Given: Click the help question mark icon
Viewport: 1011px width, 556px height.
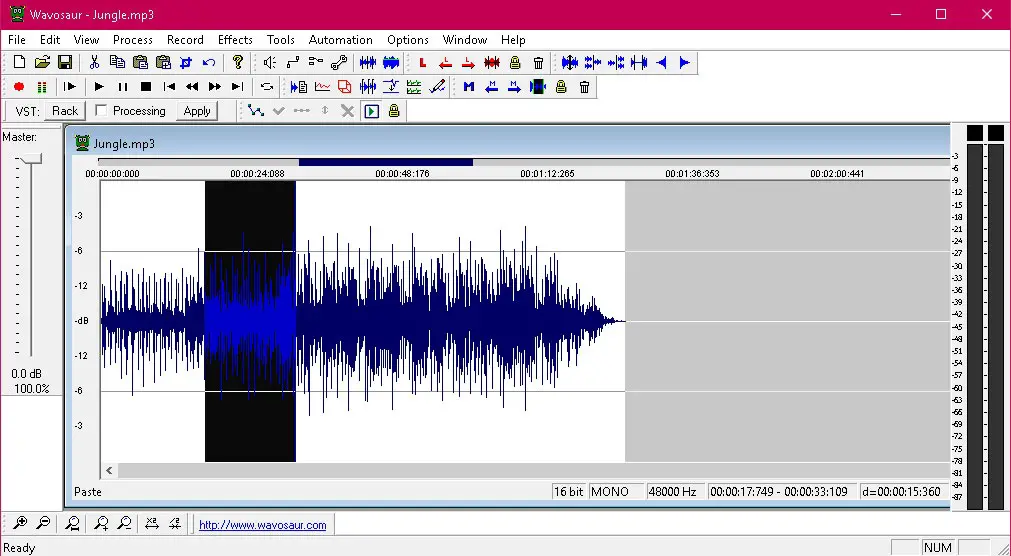Looking at the screenshot, I should click(x=238, y=63).
